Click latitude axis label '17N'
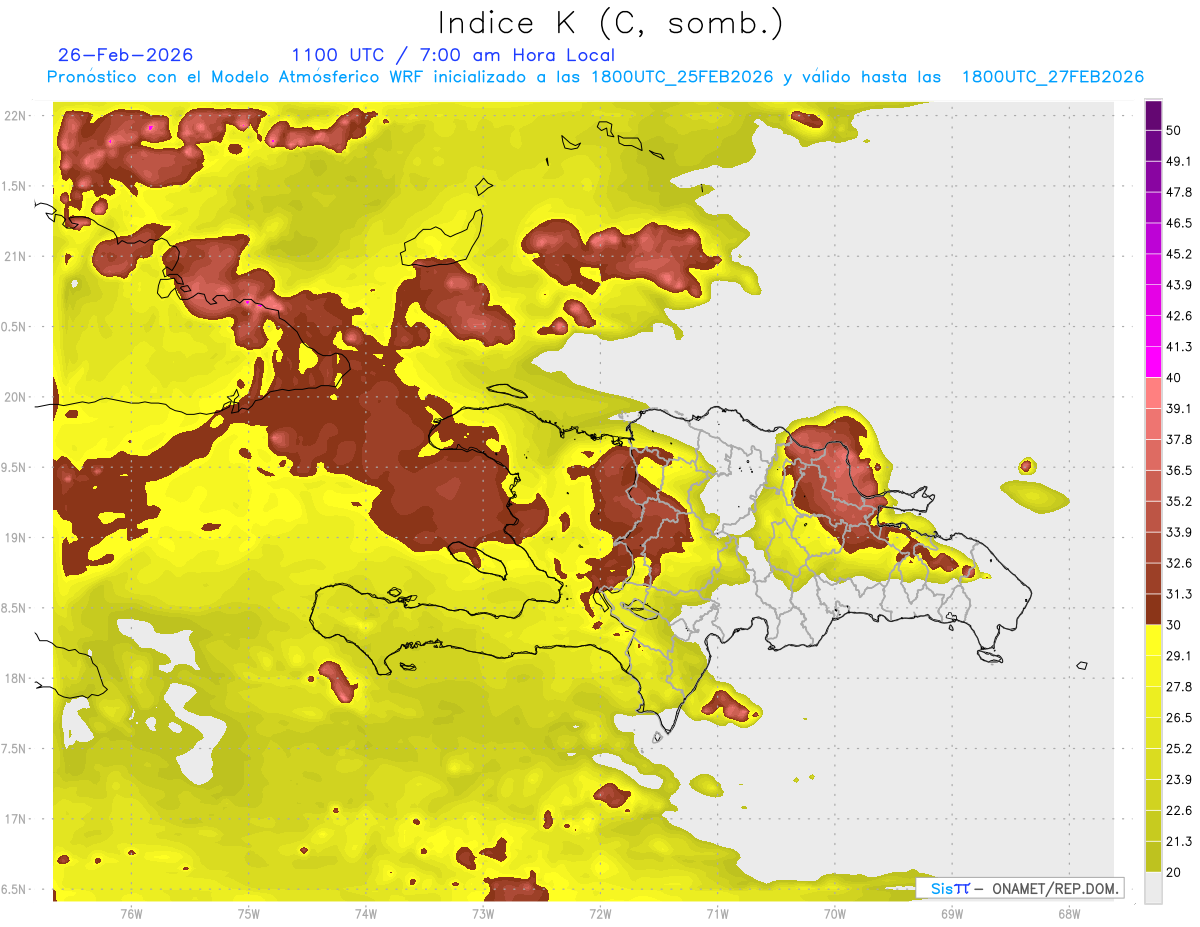 click(16, 819)
